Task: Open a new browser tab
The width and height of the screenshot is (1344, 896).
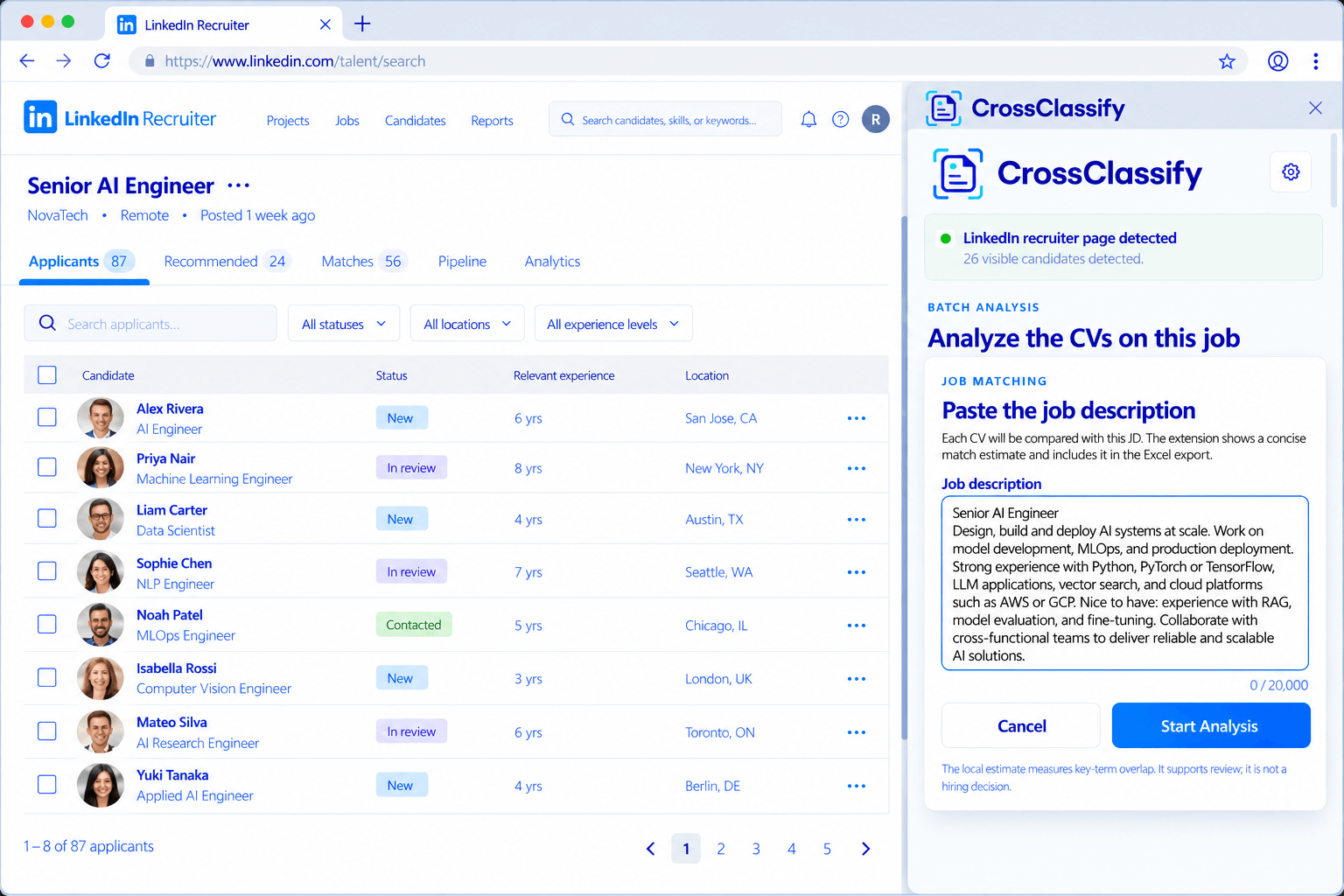Action: tap(362, 24)
